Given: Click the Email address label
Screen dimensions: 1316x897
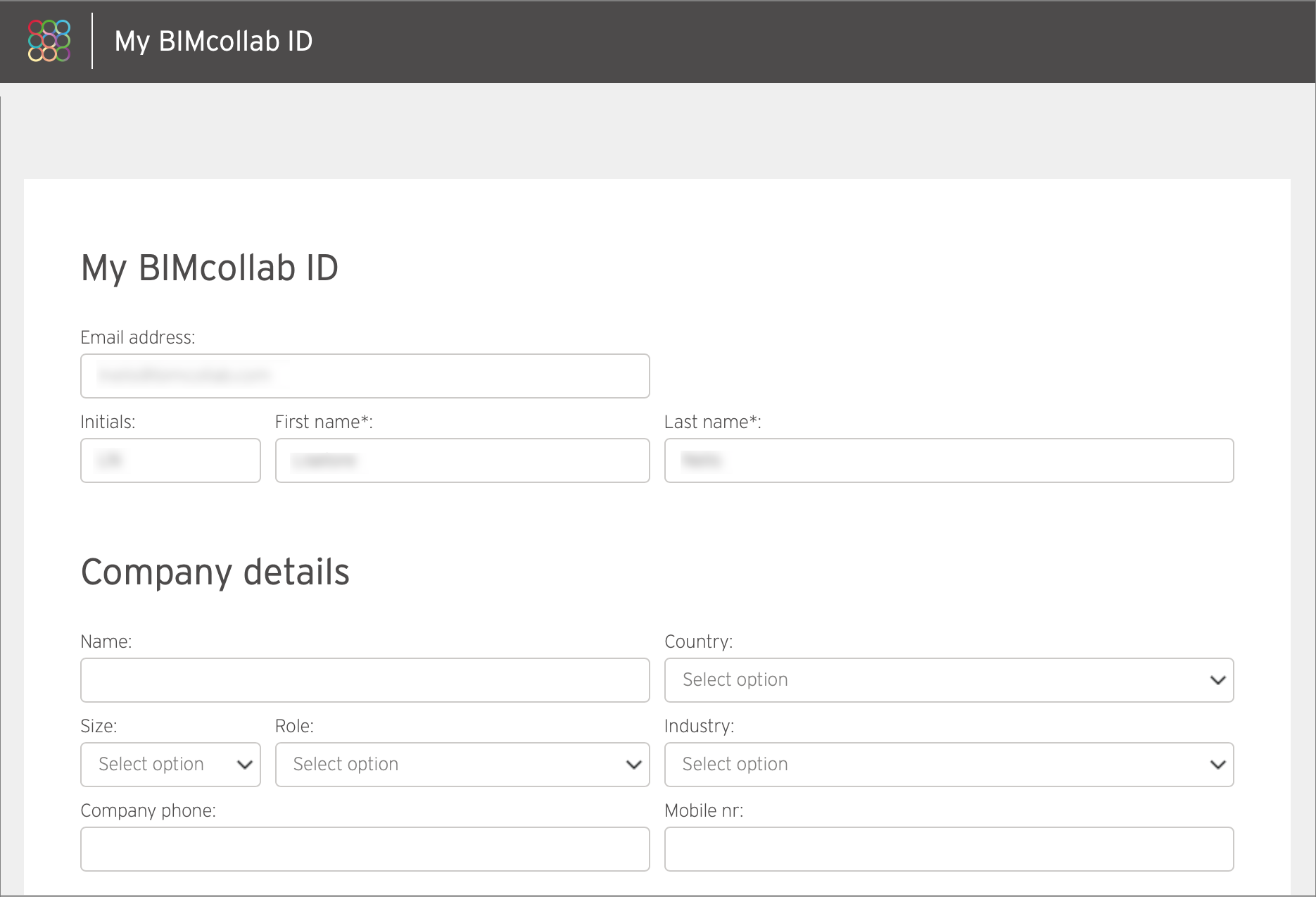Looking at the screenshot, I should [138, 337].
